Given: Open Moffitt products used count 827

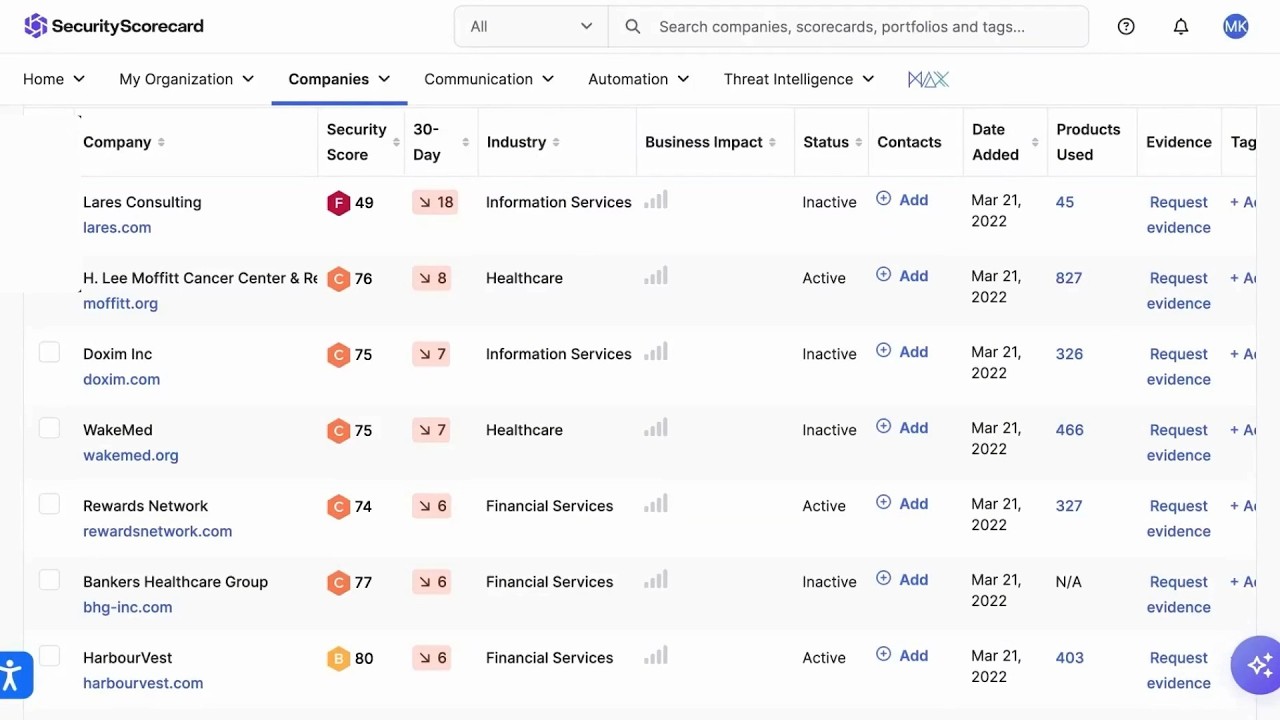Looking at the screenshot, I should (1068, 278).
